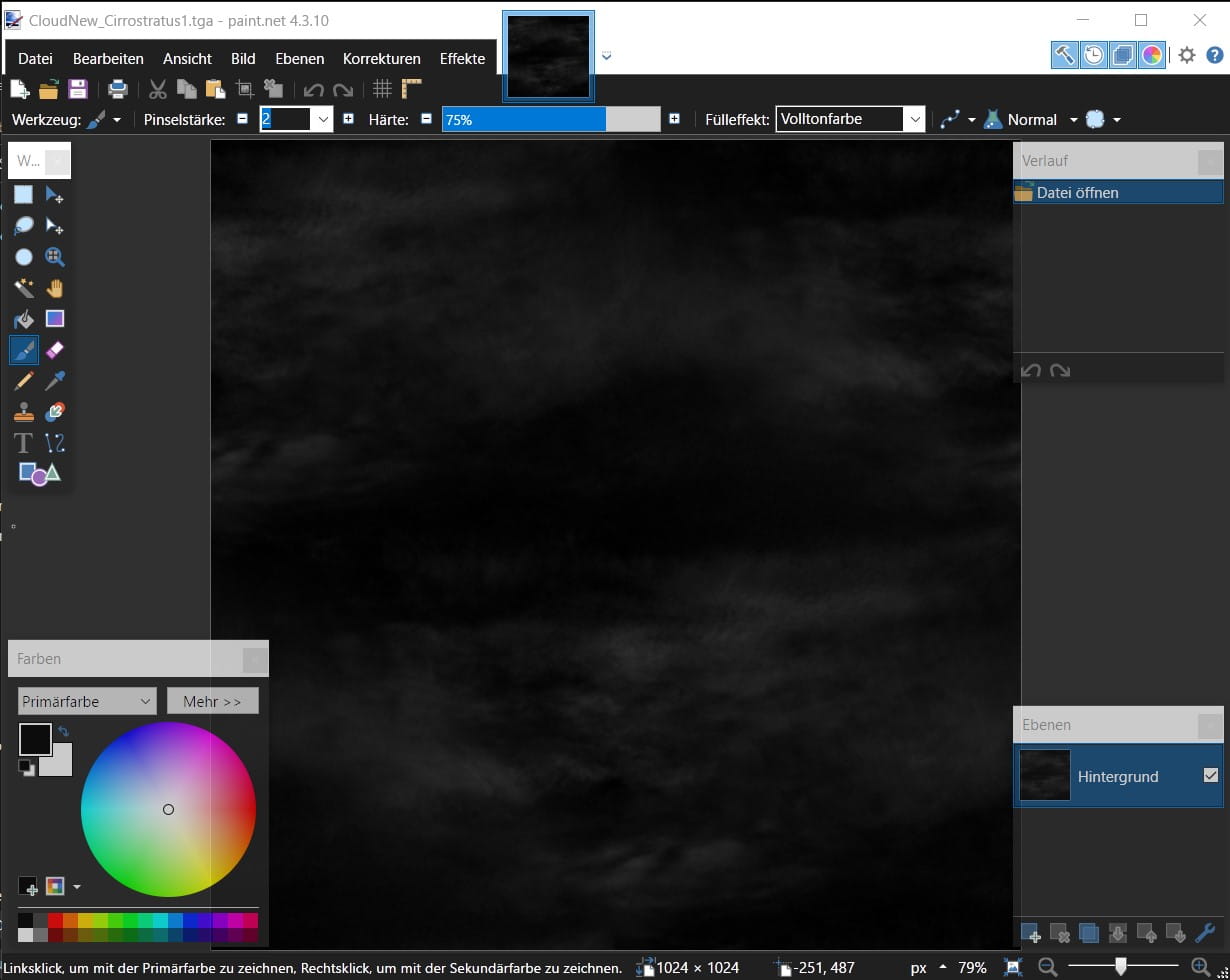Viewport: 1230px width, 980px height.
Task: Activate the Text tool
Action: 24,442
